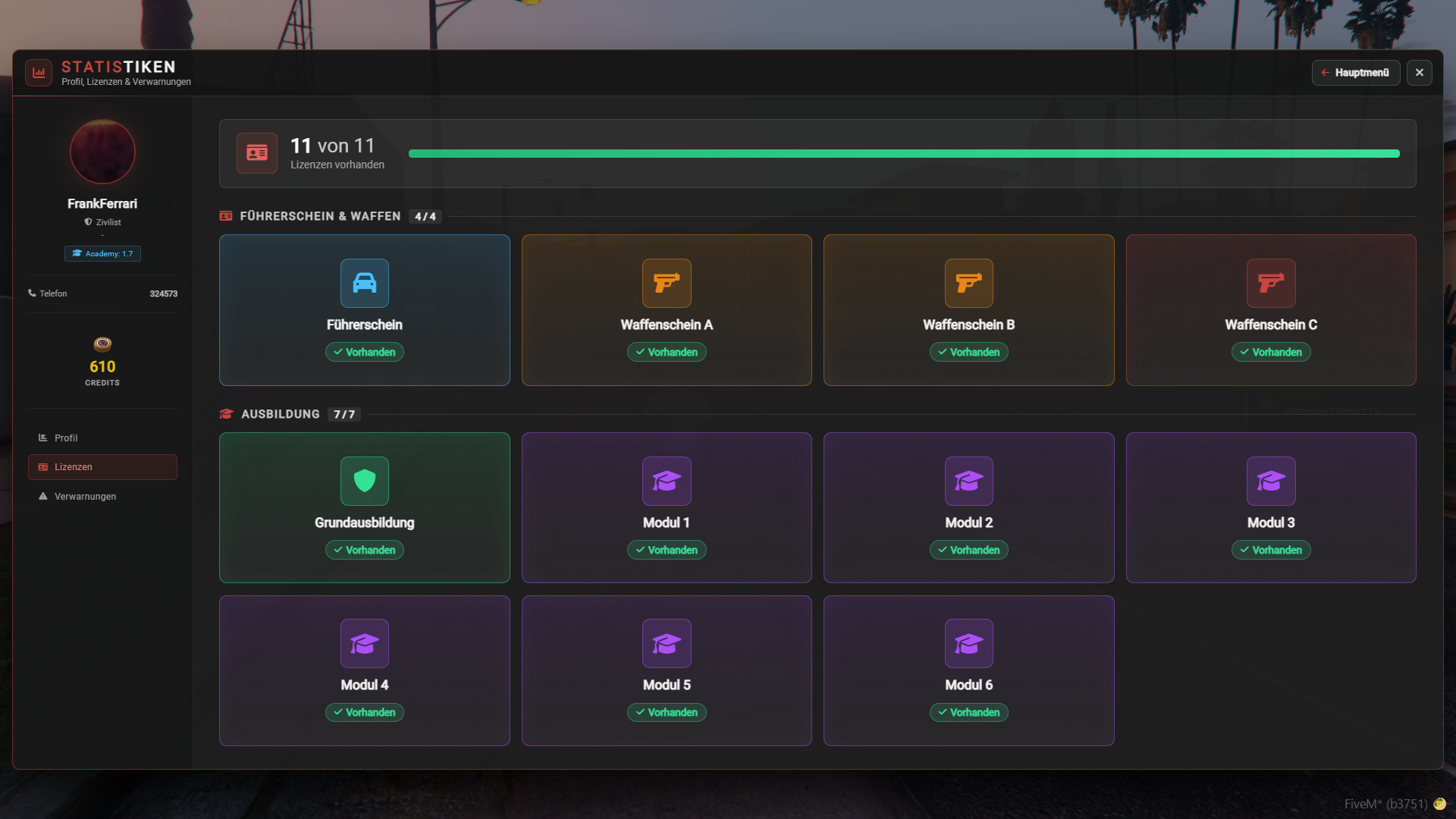The width and height of the screenshot is (1456, 819).
Task: Click the Vorhanden badge under Führerschein
Action: coord(365,352)
